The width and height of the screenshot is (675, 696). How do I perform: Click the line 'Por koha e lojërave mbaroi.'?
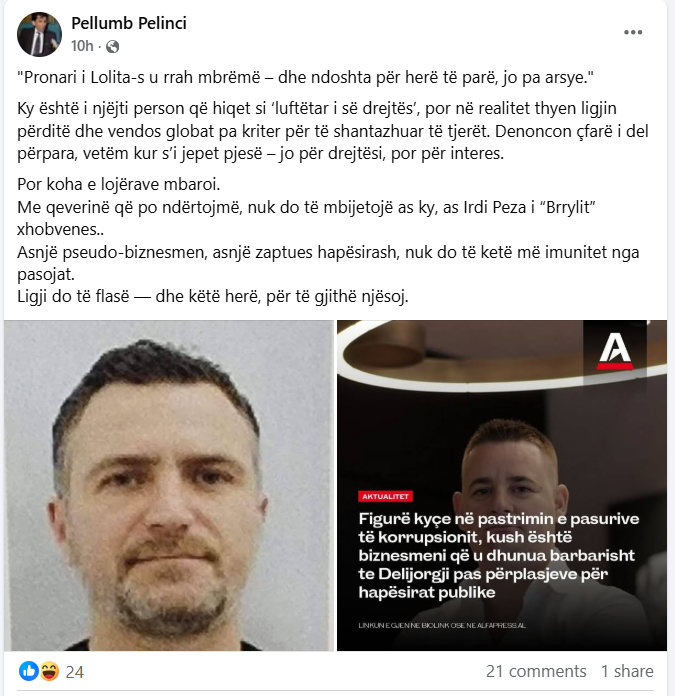(118, 184)
